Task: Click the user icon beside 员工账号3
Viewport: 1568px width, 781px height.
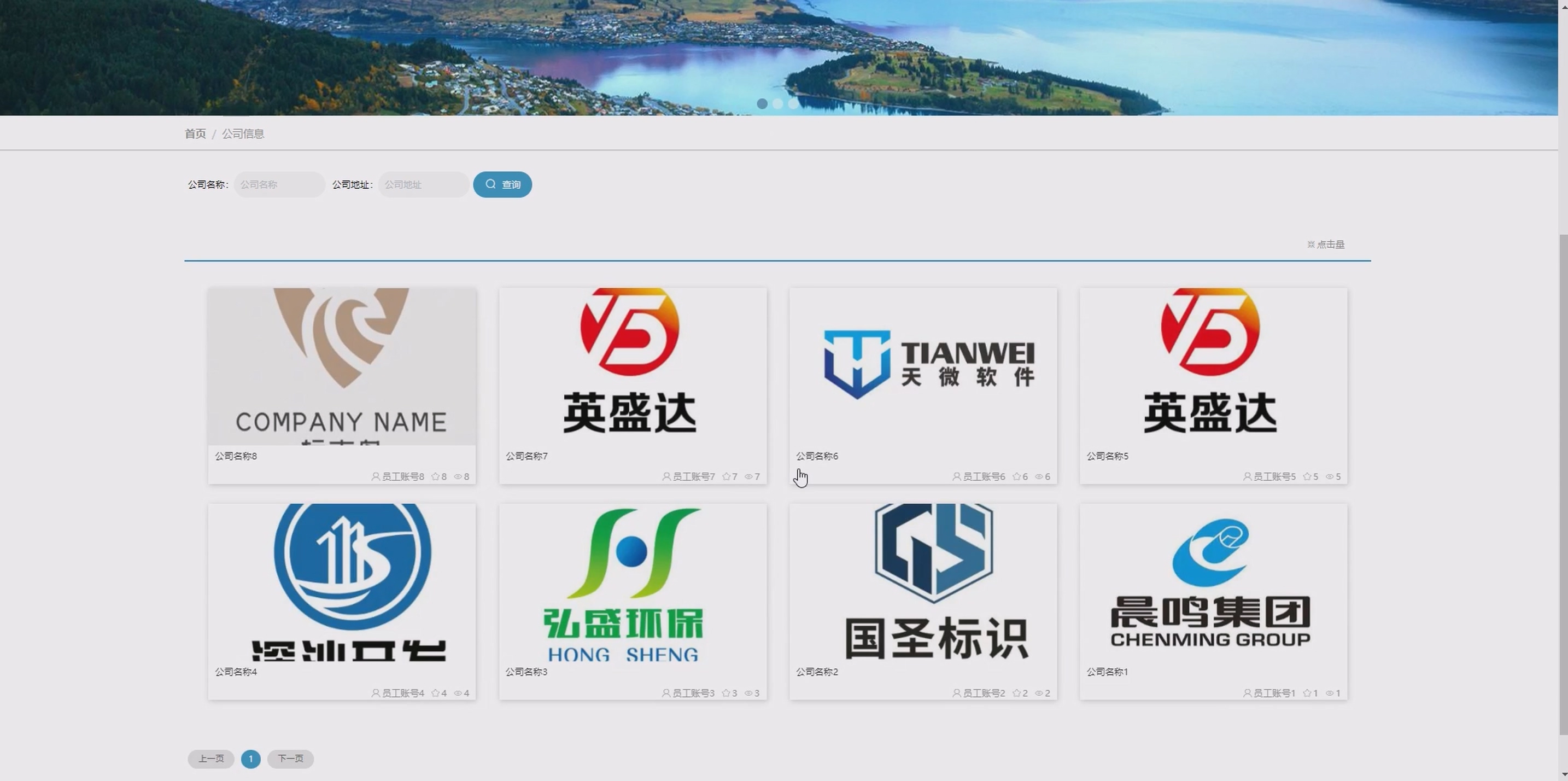Action: click(666, 693)
